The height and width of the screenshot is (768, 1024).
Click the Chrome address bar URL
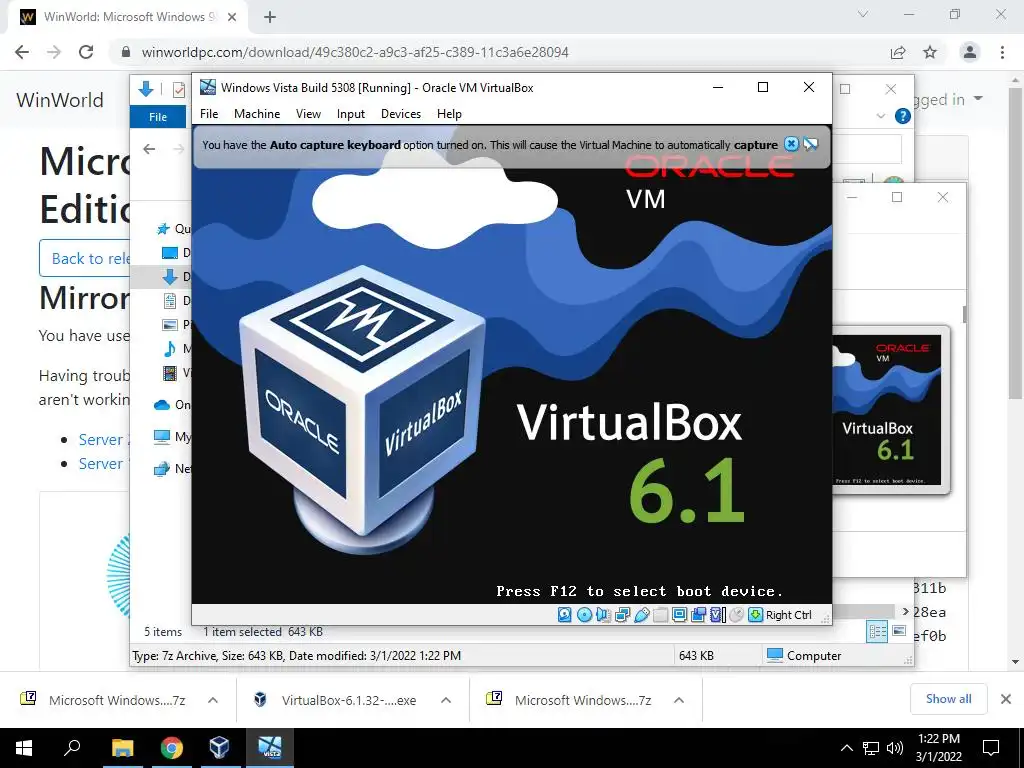355,52
